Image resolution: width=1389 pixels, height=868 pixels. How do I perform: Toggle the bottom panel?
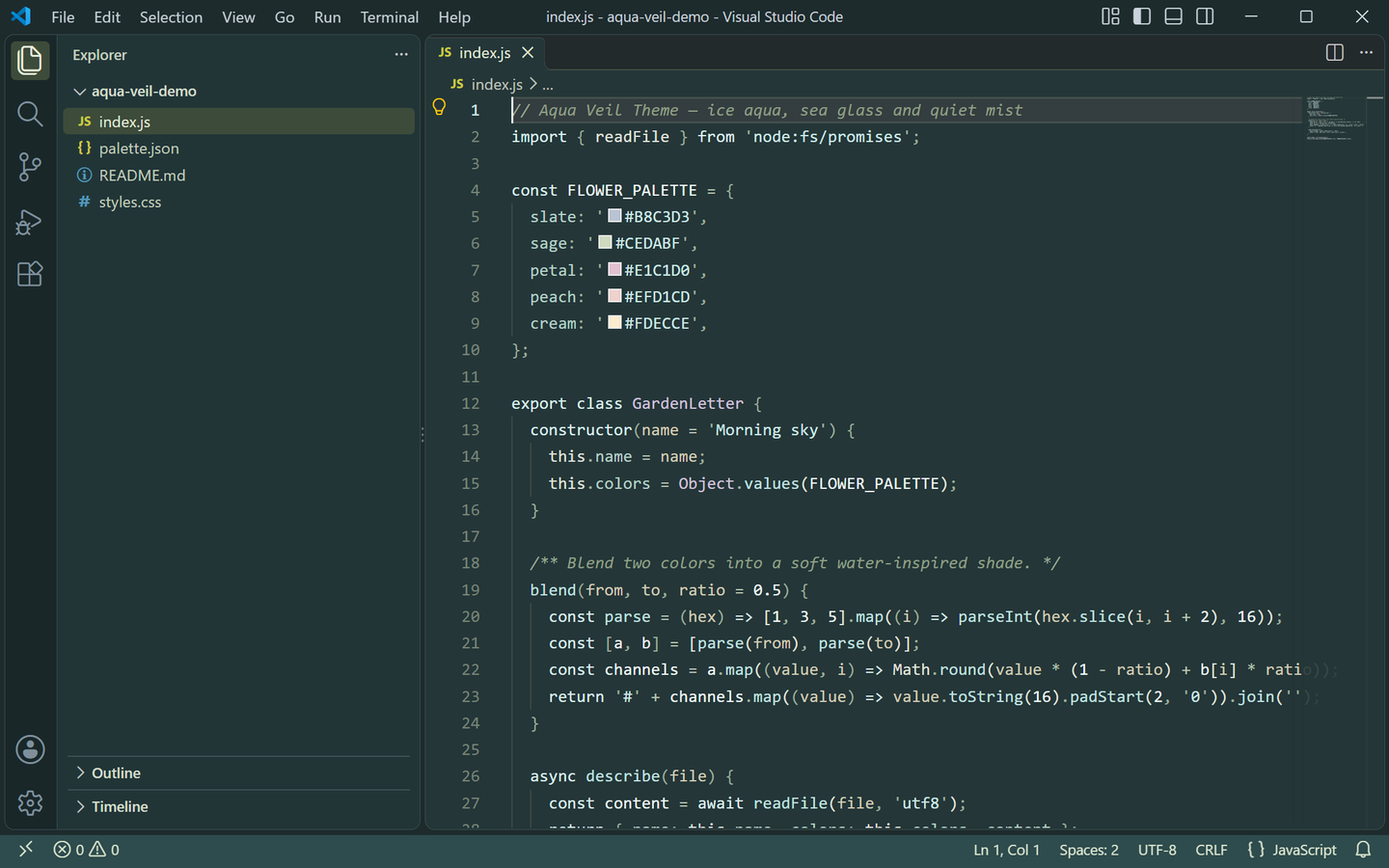[1174, 16]
